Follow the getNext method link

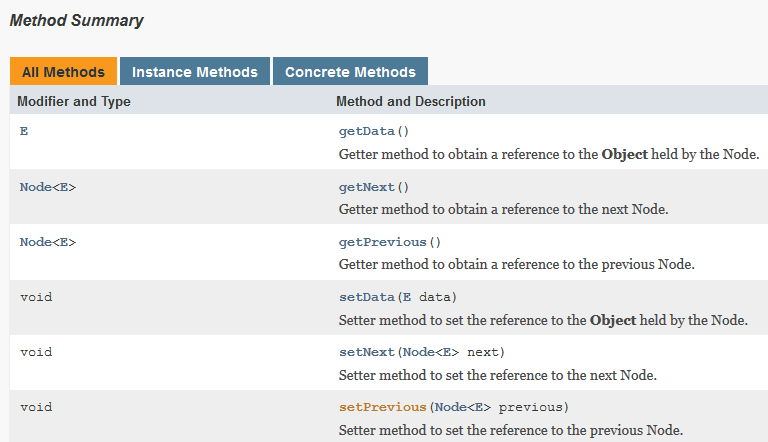pyautogui.click(x=366, y=187)
